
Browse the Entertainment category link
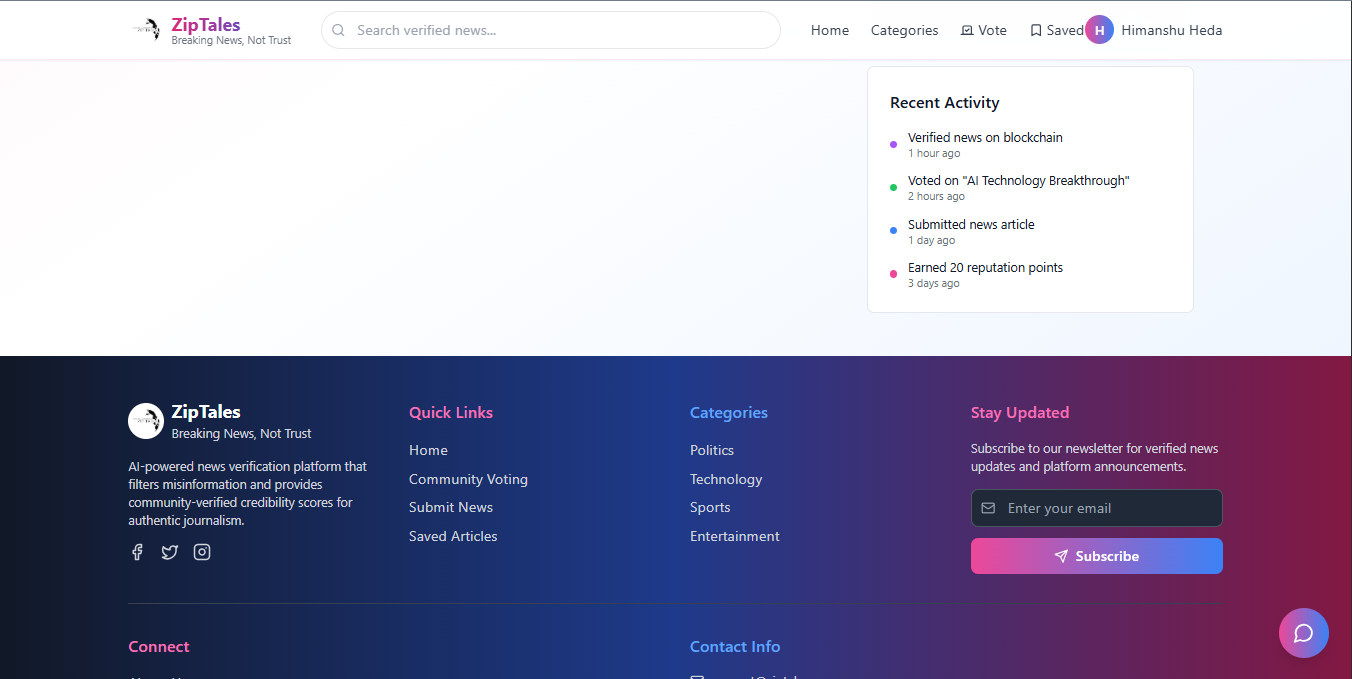735,536
